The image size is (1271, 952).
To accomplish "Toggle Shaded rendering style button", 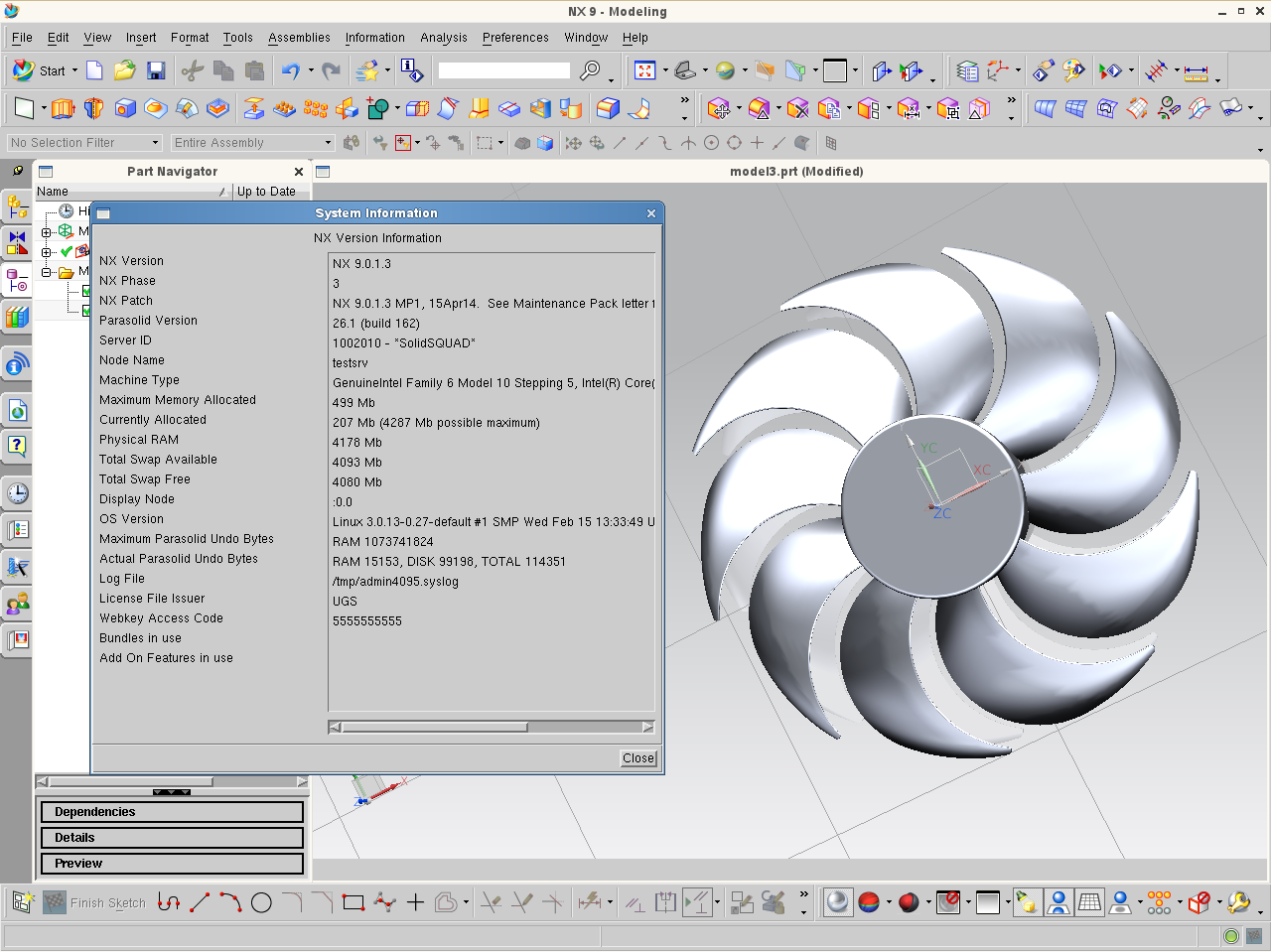I will (838, 901).
